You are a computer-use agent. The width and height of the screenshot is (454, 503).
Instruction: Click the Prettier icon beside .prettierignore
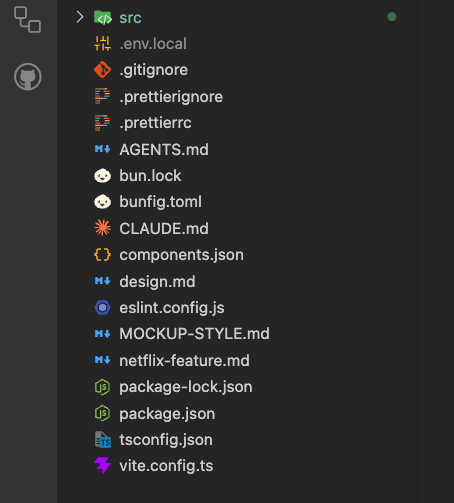102,96
